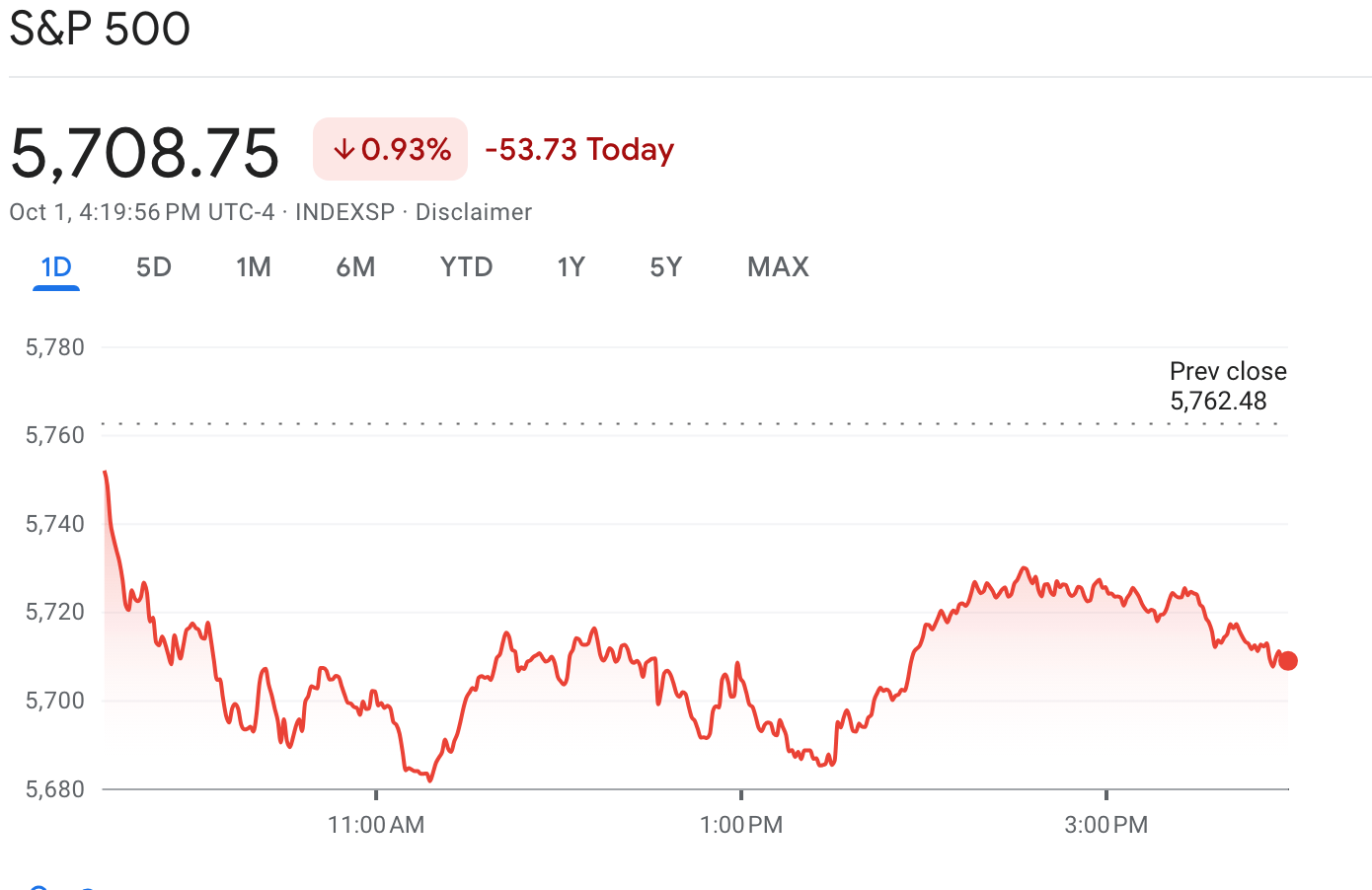Click the INDEXSP exchange label
This screenshot has height=890, width=1372.
(344, 212)
